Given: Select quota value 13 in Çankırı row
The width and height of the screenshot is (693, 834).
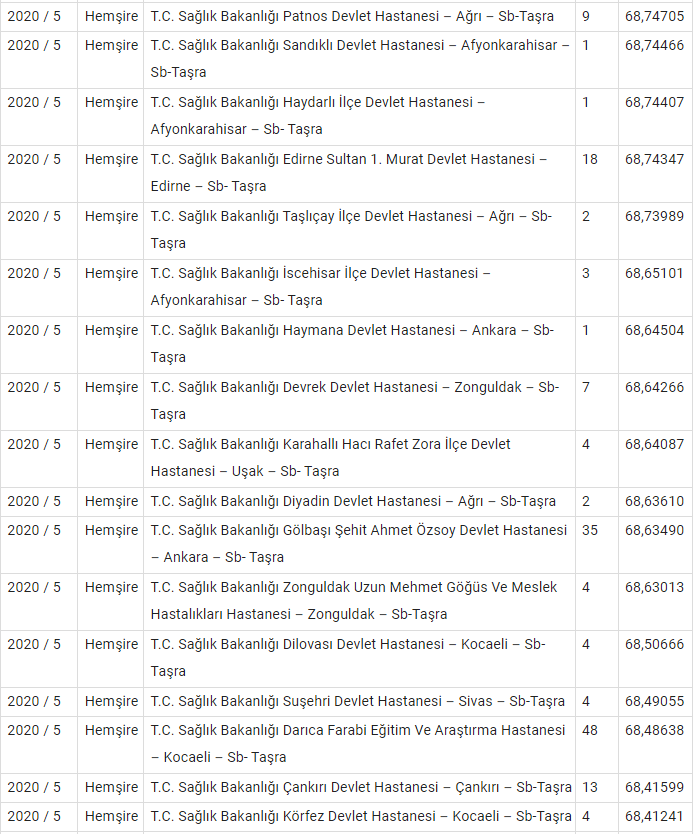Looking at the screenshot, I should coord(590,787).
